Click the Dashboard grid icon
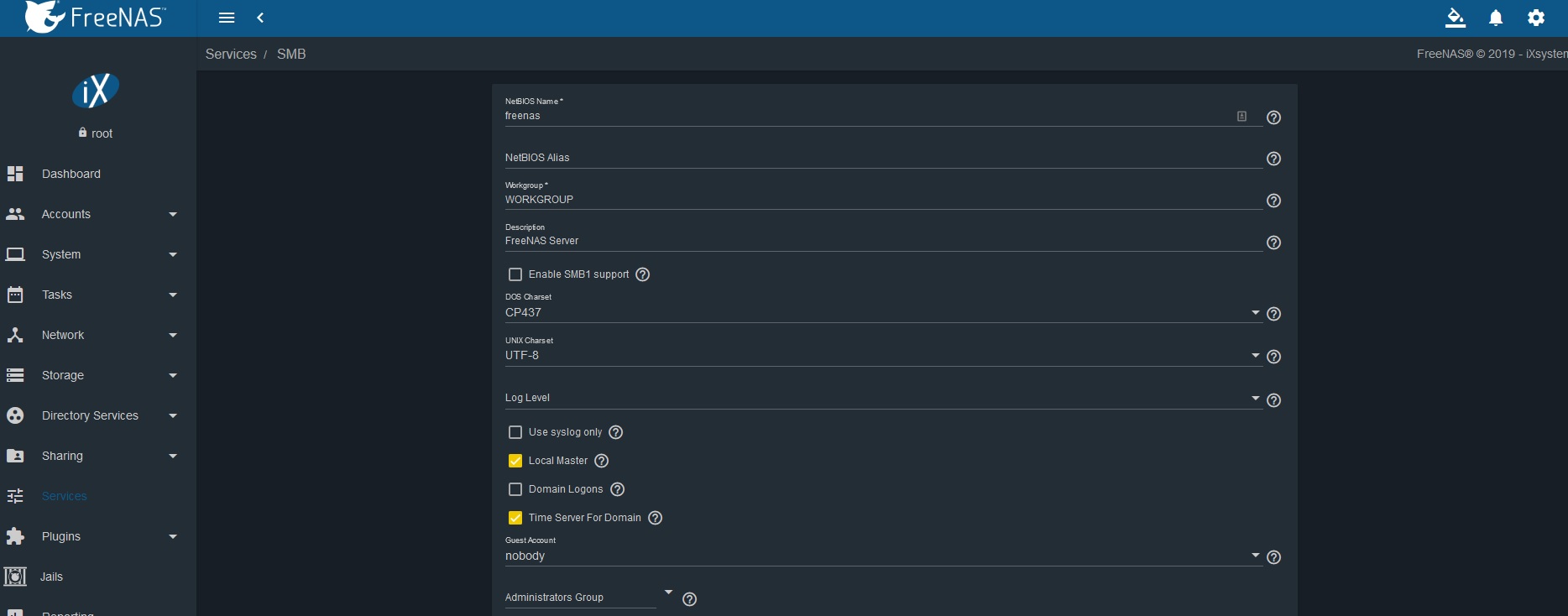The height and width of the screenshot is (616, 1568). (15, 174)
